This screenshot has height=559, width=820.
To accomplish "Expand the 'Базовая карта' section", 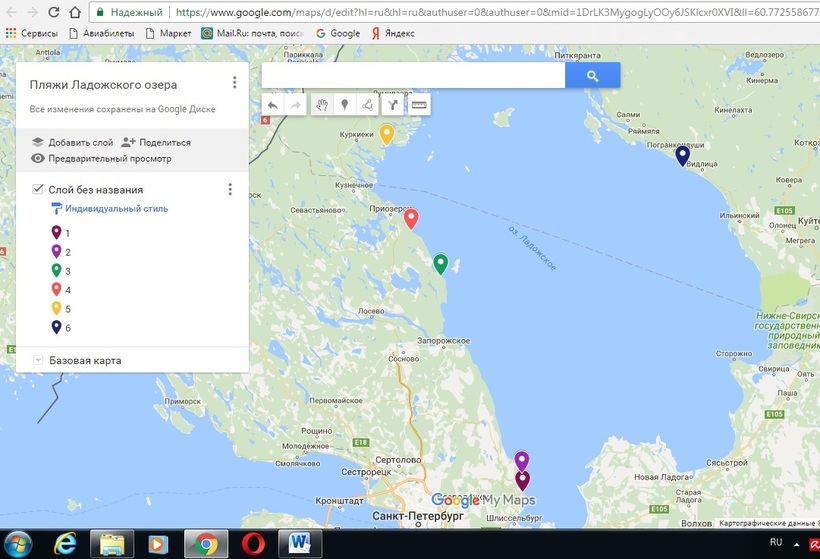I will tap(38, 360).
